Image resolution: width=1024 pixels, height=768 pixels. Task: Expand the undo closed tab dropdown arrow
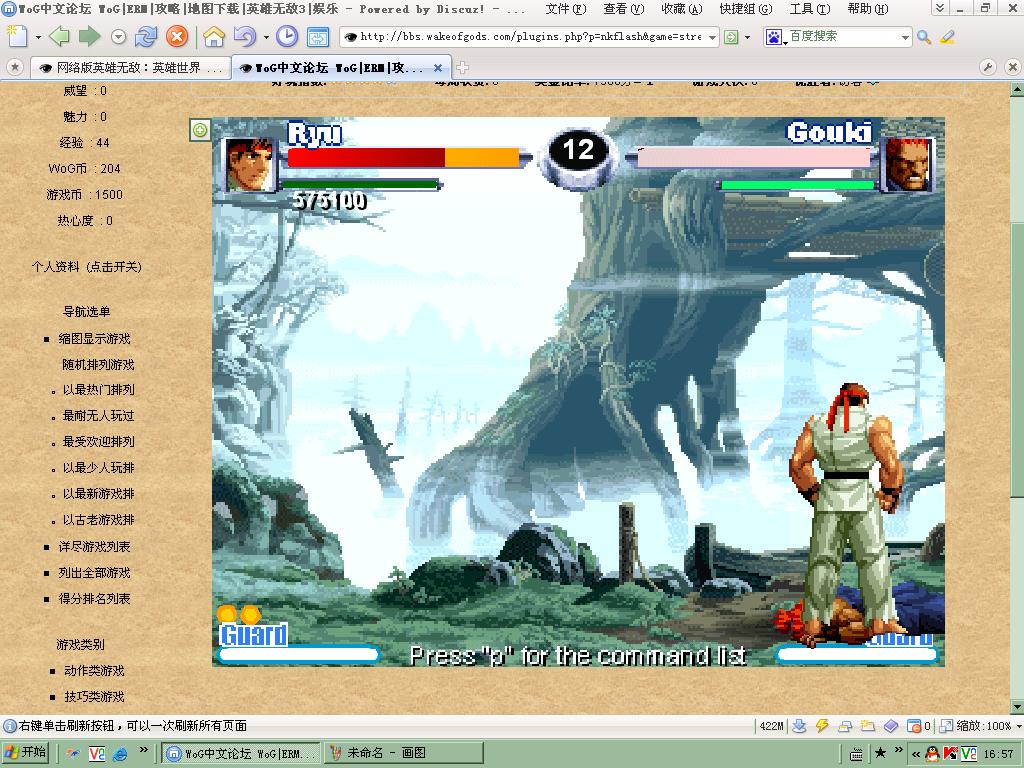coord(266,37)
